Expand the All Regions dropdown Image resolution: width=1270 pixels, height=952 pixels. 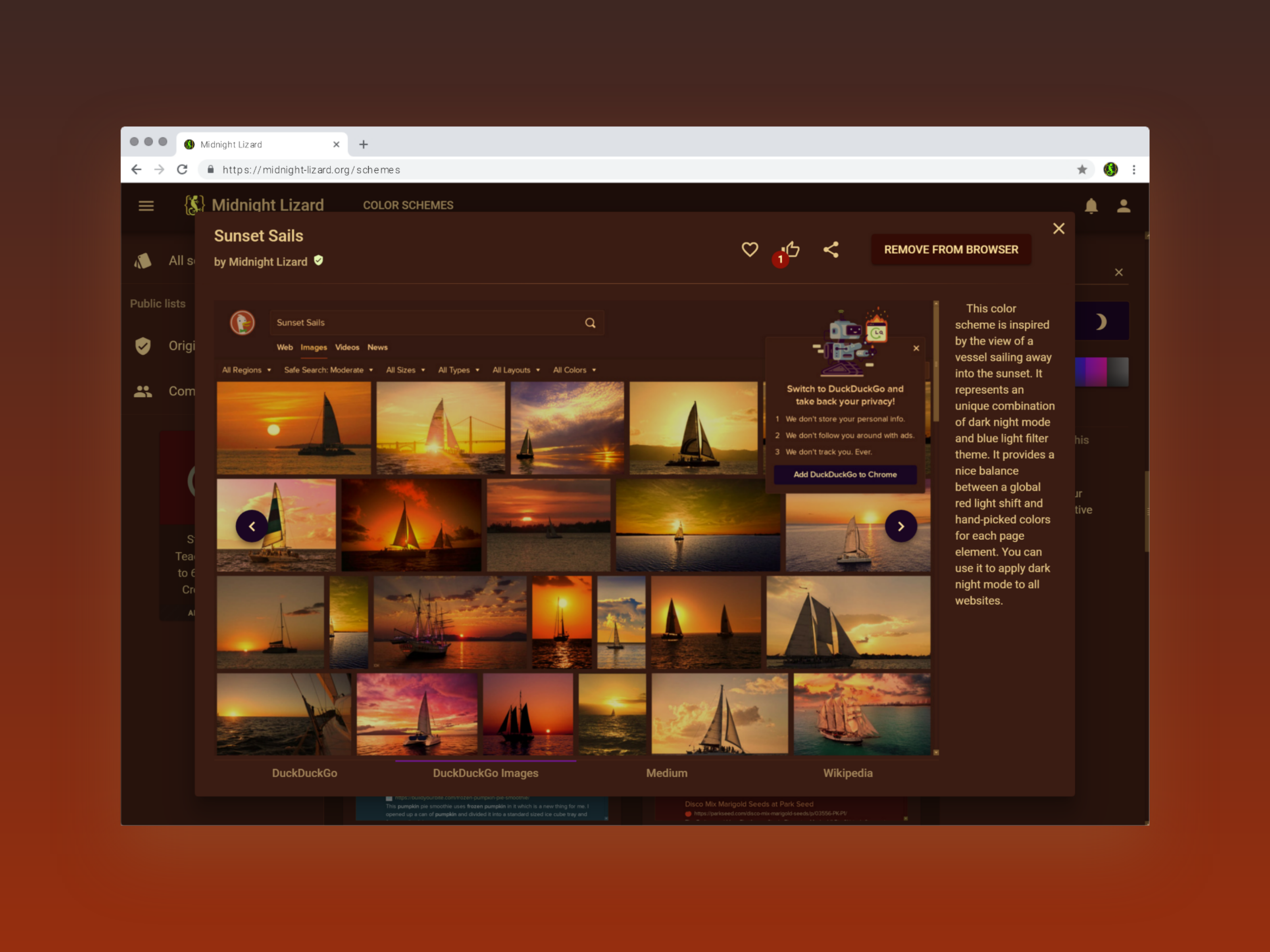[x=246, y=370]
